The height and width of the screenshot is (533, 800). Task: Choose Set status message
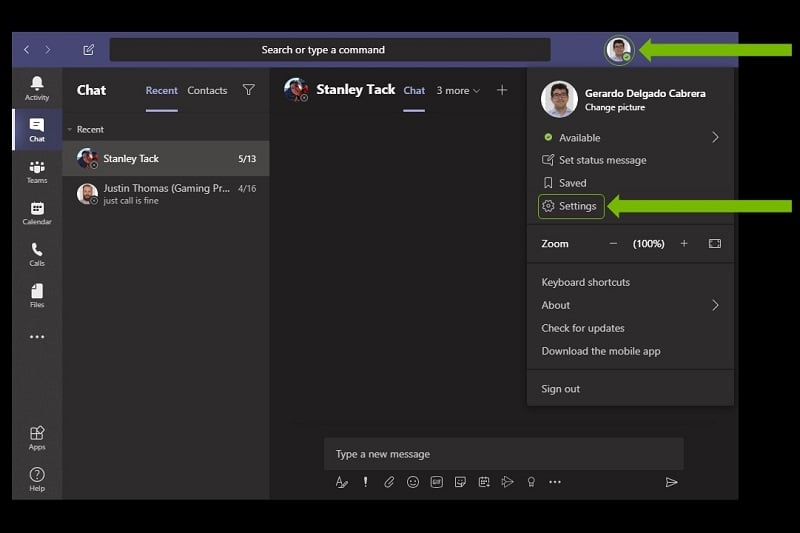click(x=594, y=160)
